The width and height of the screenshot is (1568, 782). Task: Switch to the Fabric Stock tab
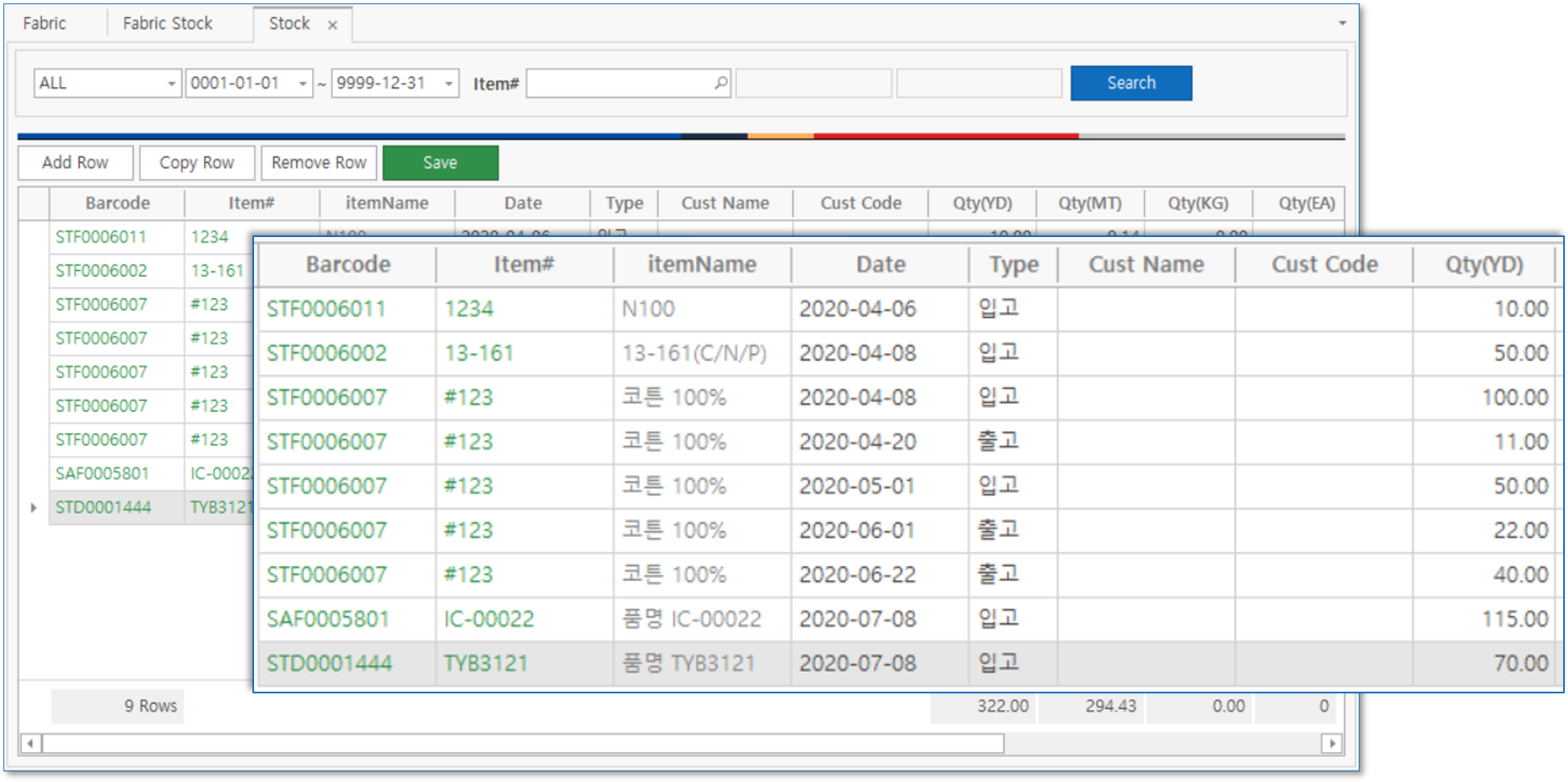168,23
